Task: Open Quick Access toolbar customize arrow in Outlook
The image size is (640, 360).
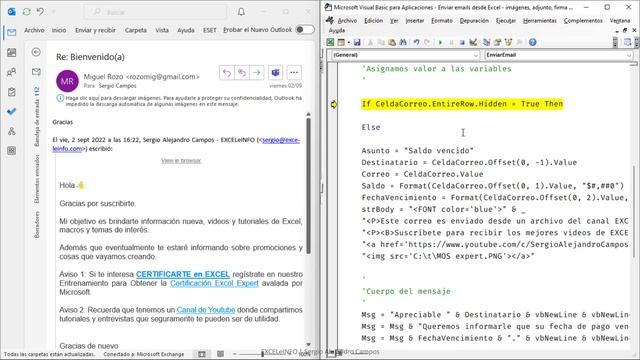Action: (53, 12)
